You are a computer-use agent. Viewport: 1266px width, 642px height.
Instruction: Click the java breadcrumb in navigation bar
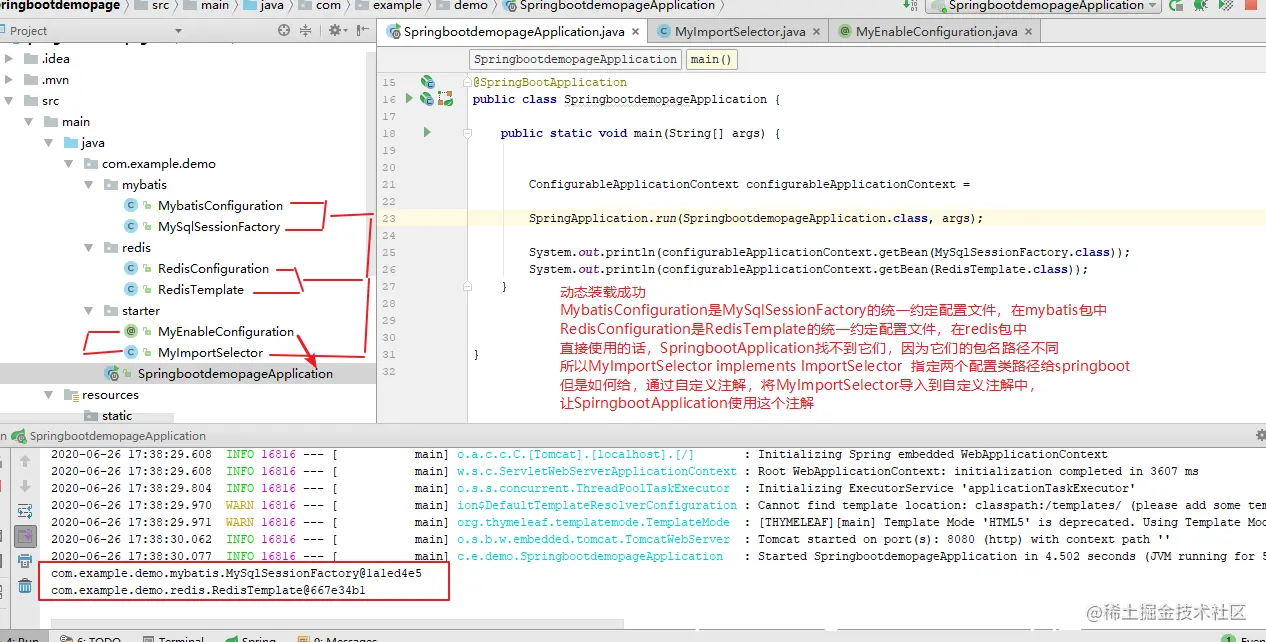pos(271,6)
